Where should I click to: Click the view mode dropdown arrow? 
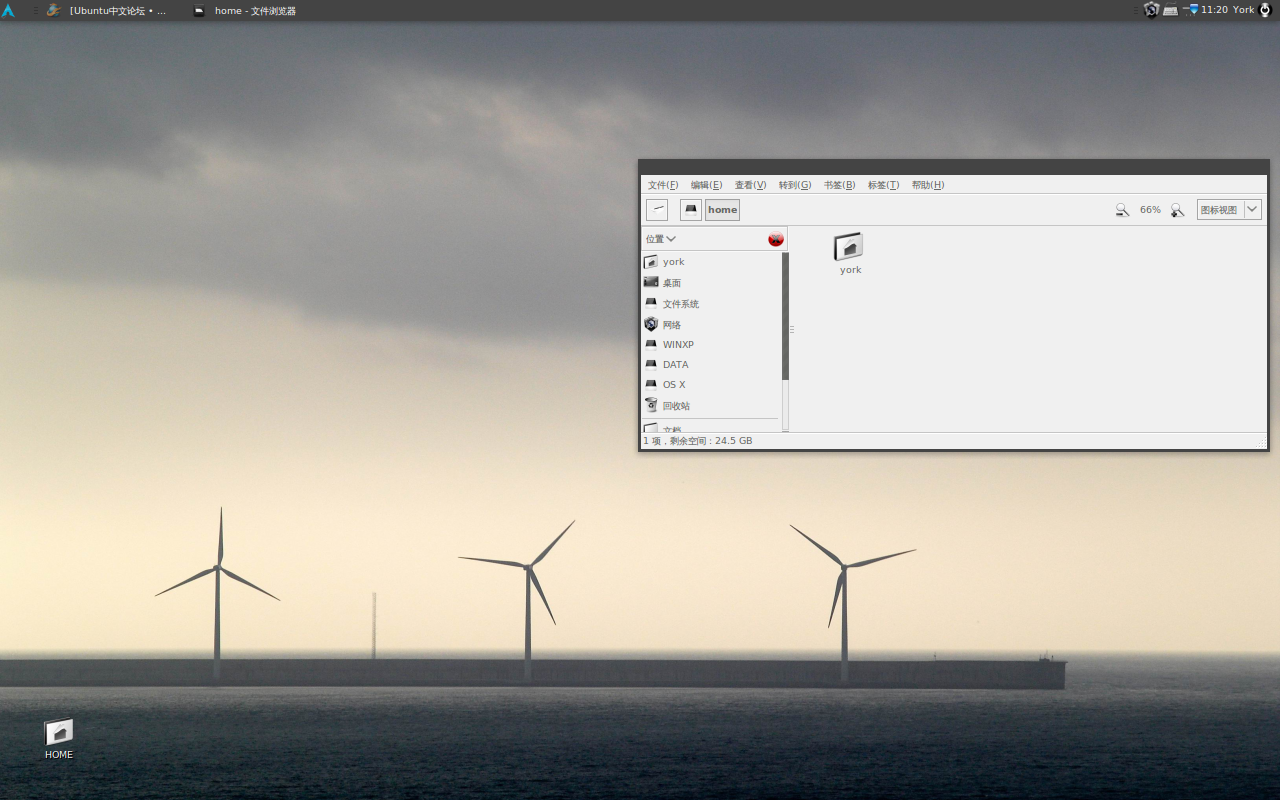(x=1252, y=210)
